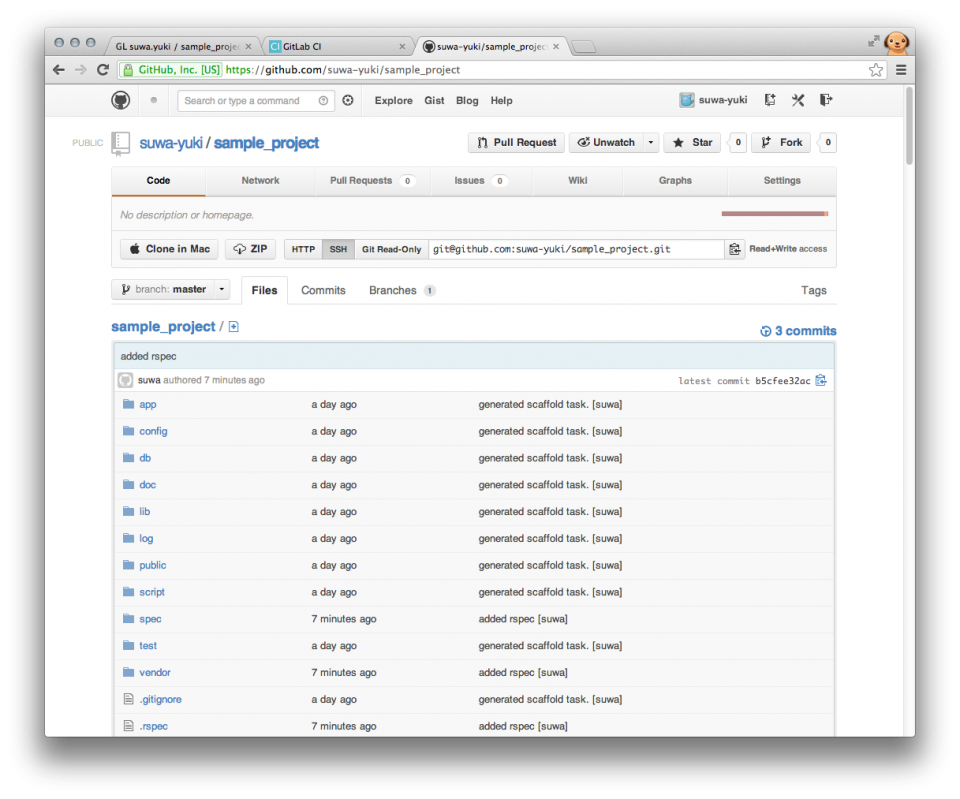Open the branch: master dropdown
Screen dimensions: 960x799
pyautogui.click(x=170, y=289)
